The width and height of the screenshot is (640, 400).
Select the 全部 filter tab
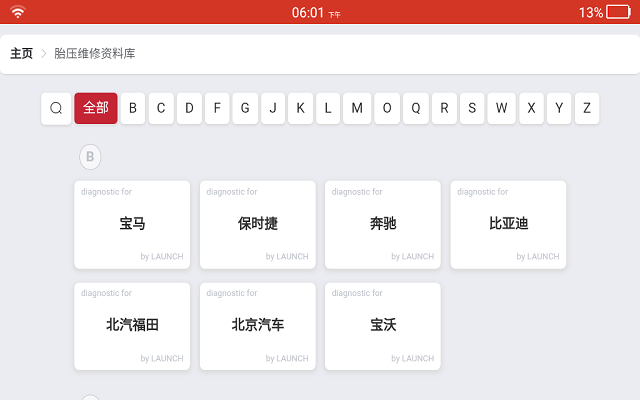pos(96,108)
